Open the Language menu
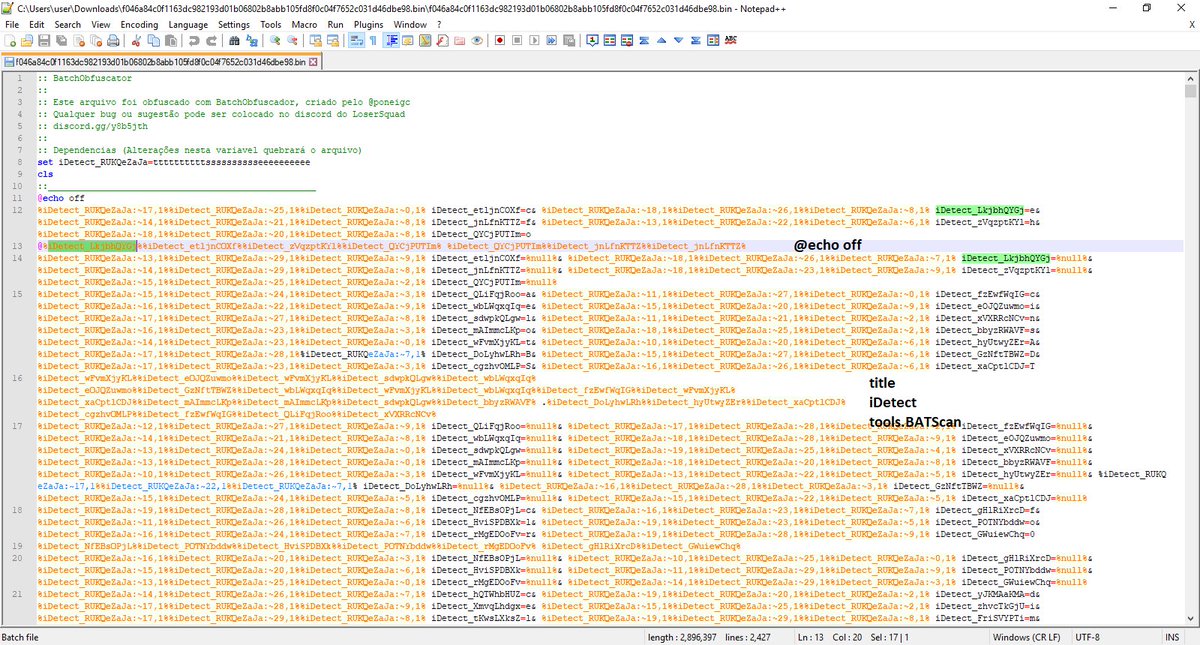The width and height of the screenshot is (1200, 645). click(x=188, y=23)
